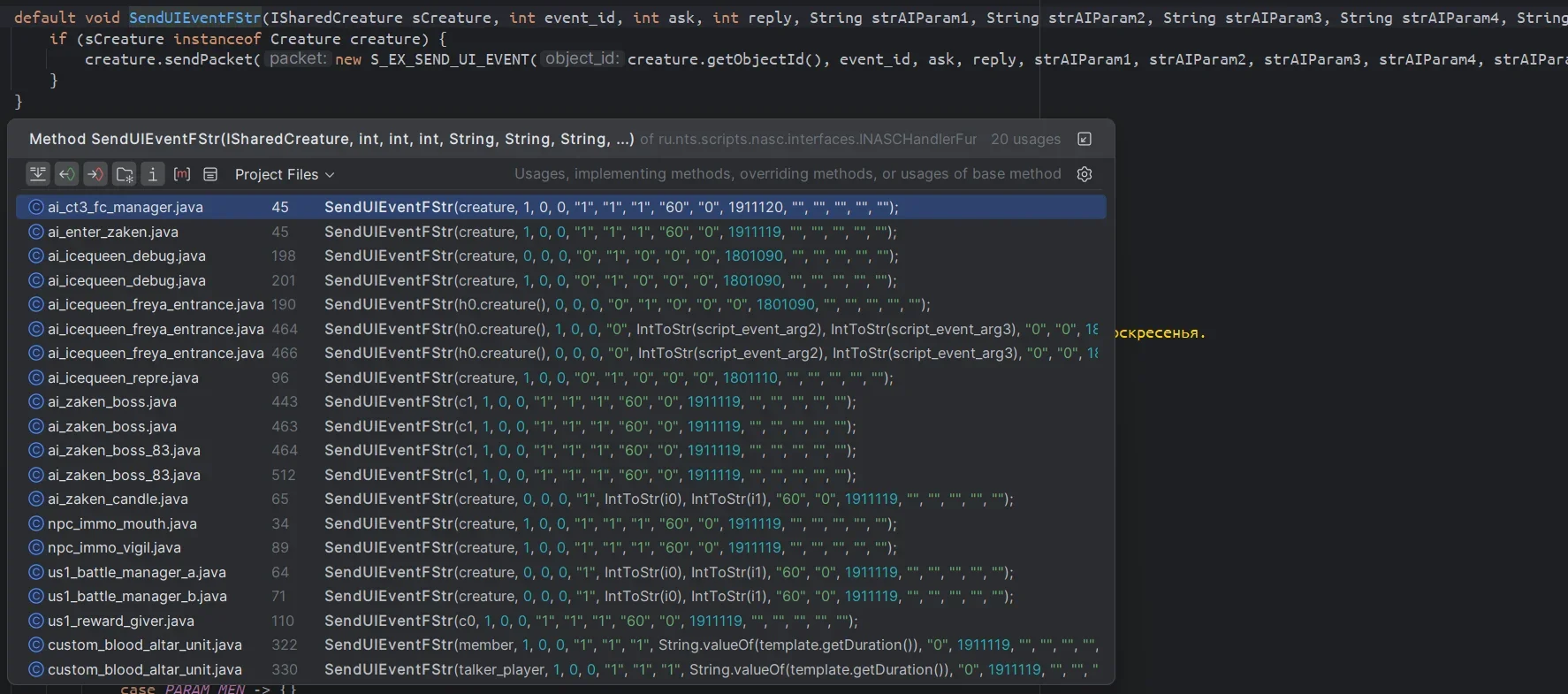Select ai_icequeen_repre.java file name

coord(123,378)
